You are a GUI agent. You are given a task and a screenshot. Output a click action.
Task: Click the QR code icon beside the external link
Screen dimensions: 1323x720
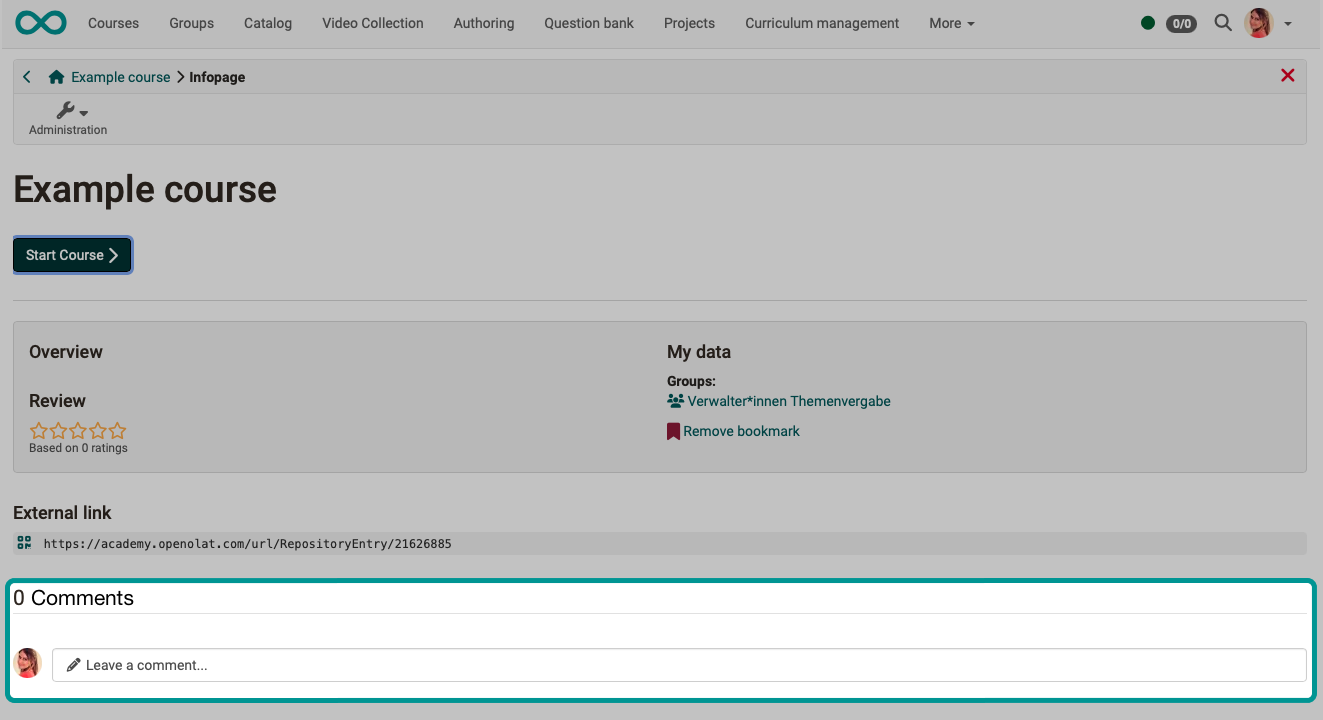[23, 543]
